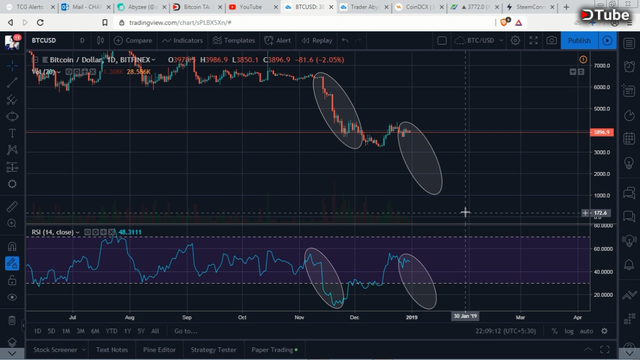Open the icons drawing tool

click(x=12, y=184)
